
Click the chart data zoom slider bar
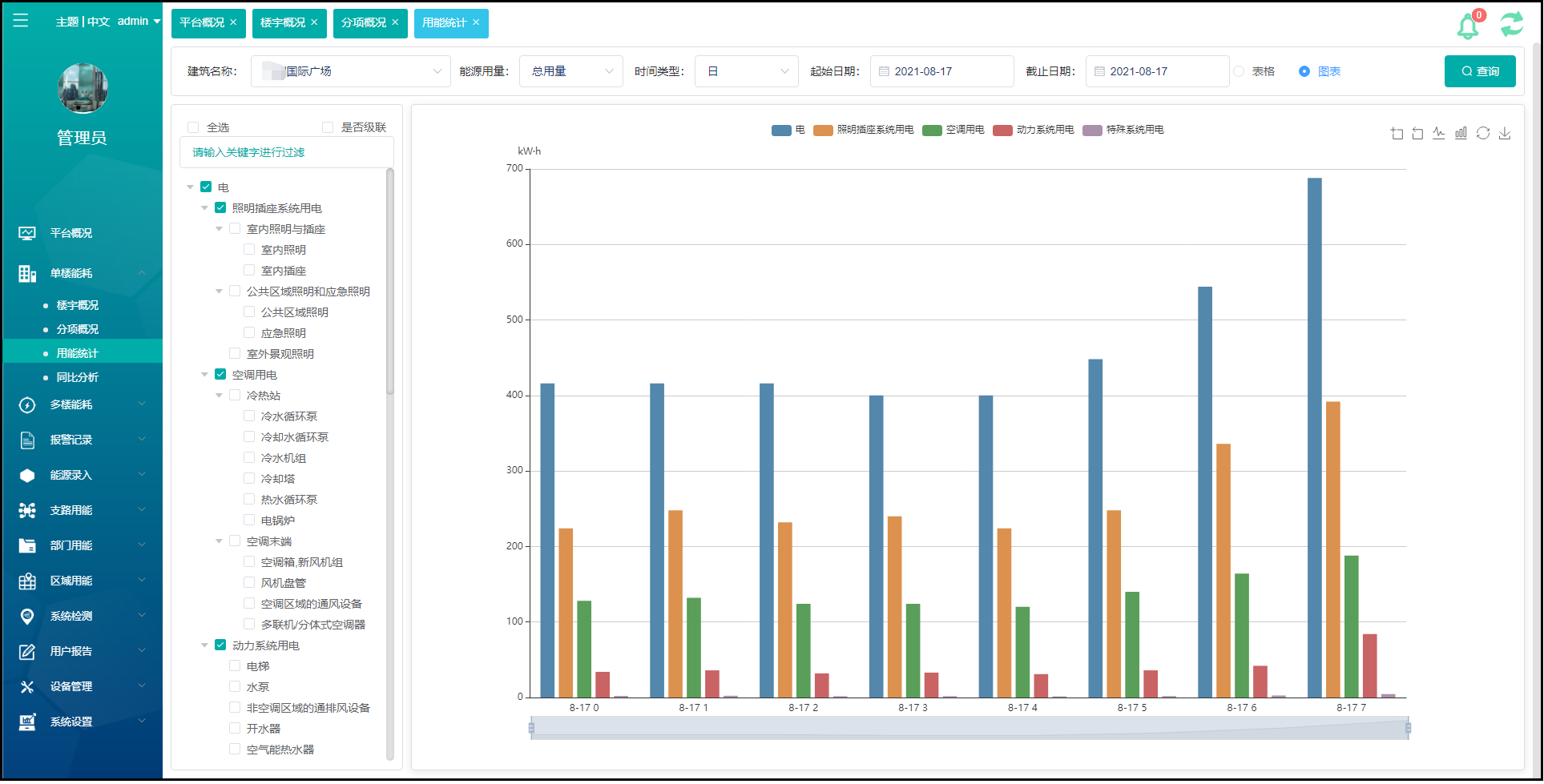click(x=970, y=728)
